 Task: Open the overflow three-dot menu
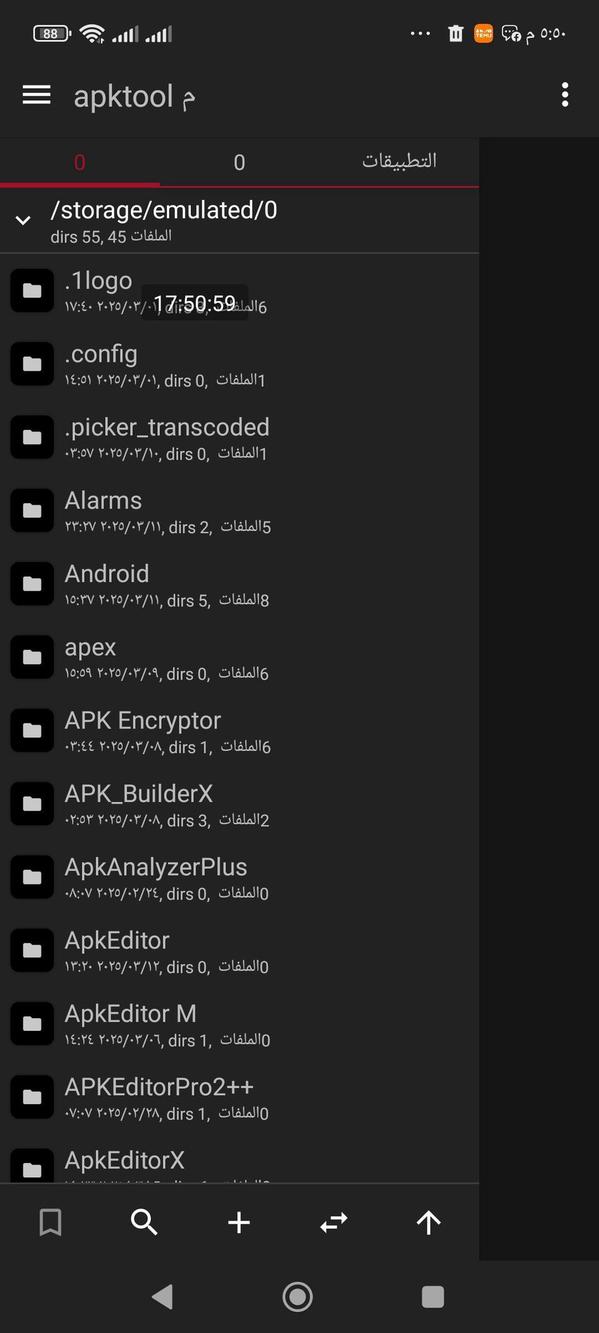pyautogui.click(x=564, y=95)
